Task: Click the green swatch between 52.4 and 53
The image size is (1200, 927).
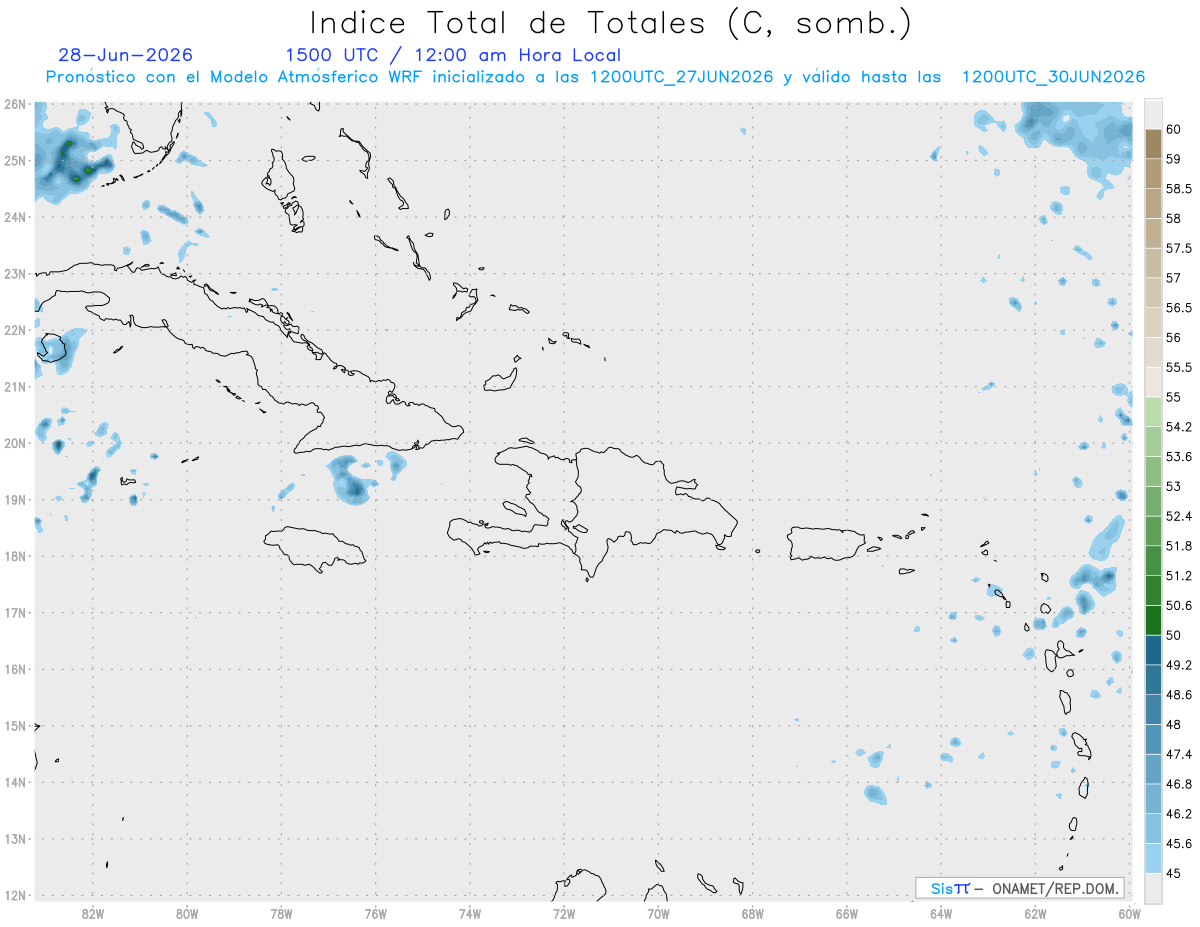Action: click(x=1153, y=501)
